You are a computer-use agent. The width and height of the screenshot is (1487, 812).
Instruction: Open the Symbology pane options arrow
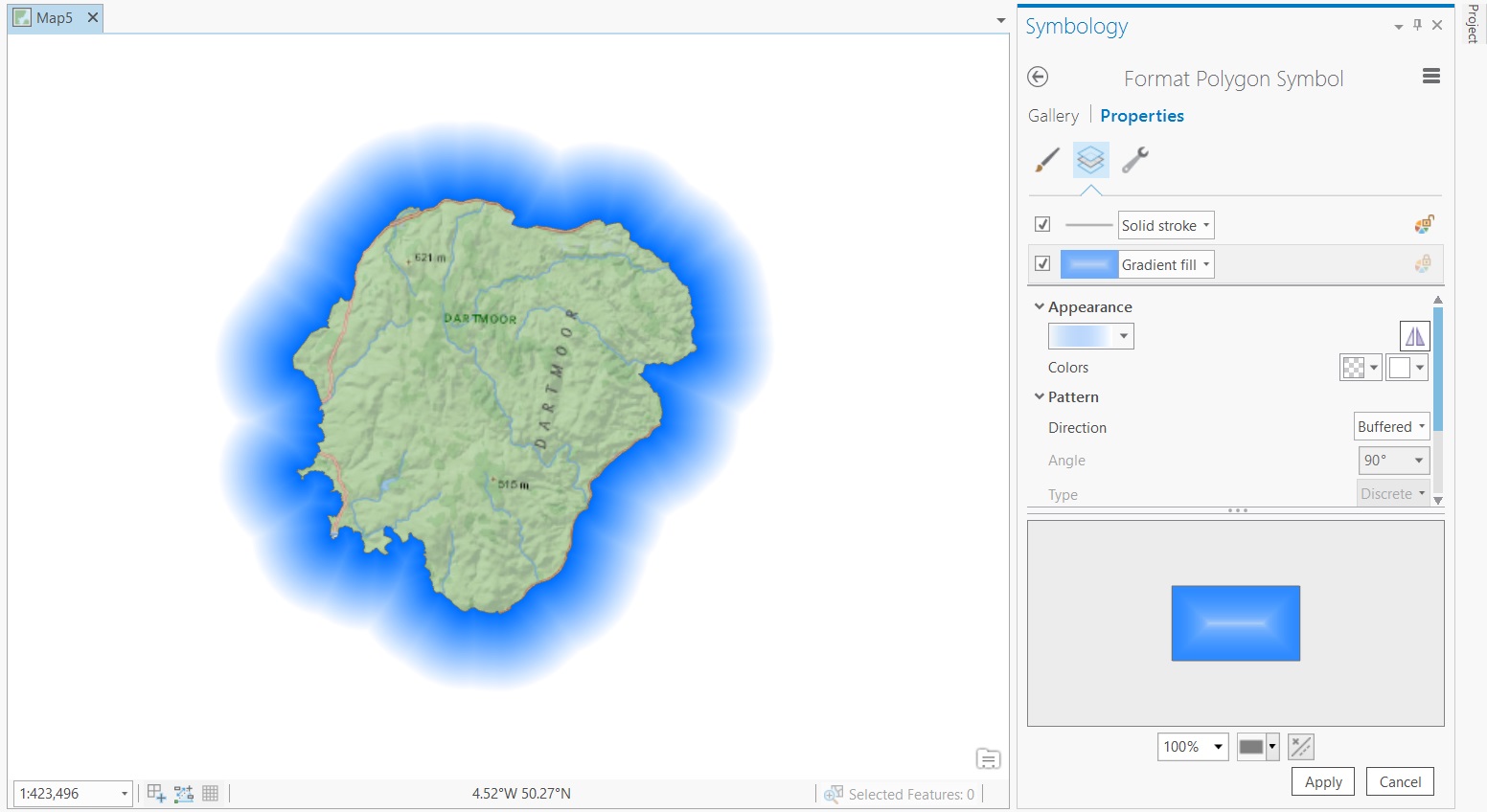point(1399,27)
